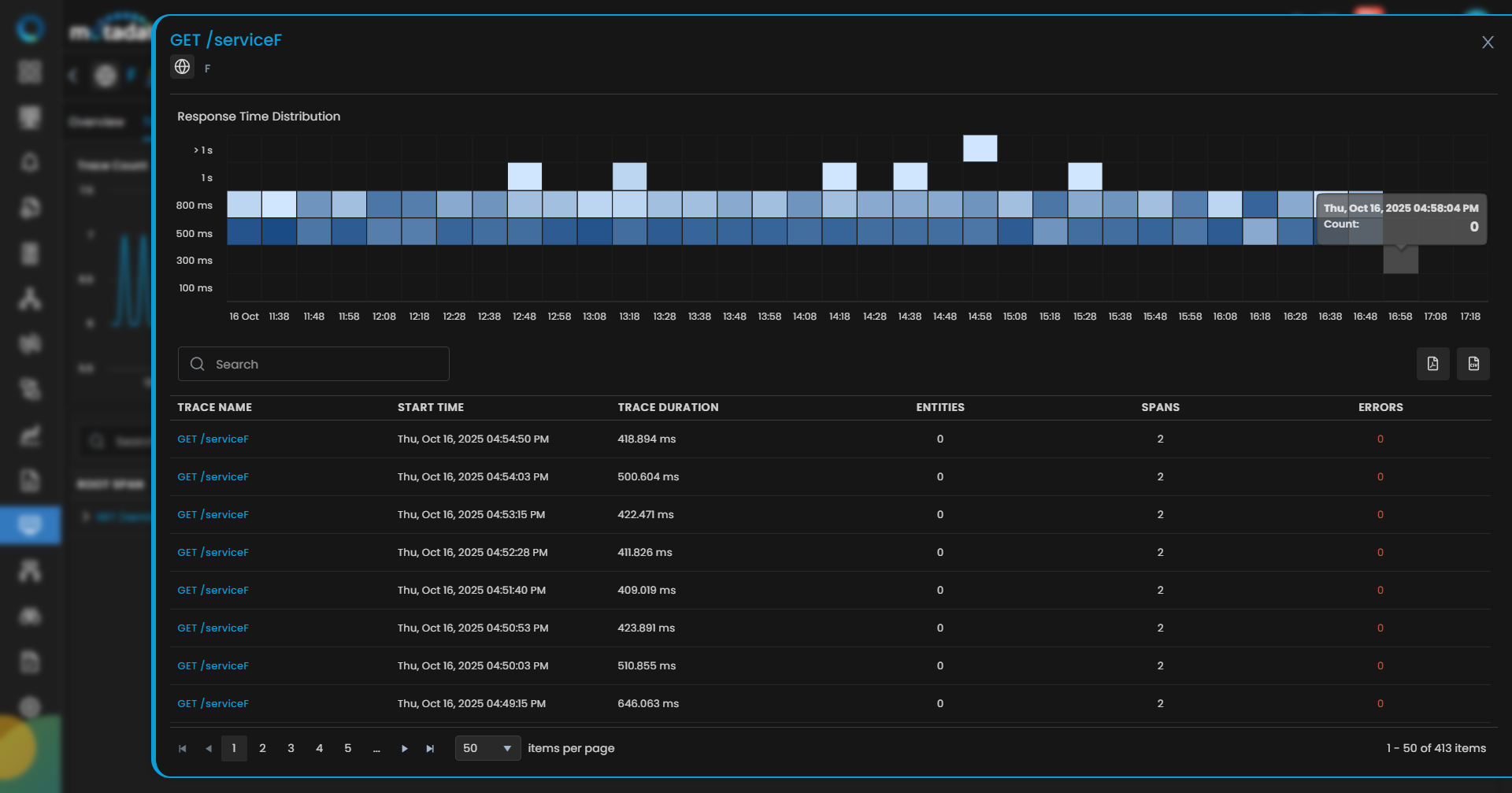Open the trace started at 04:54:50 PM

click(x=213, y=439)
